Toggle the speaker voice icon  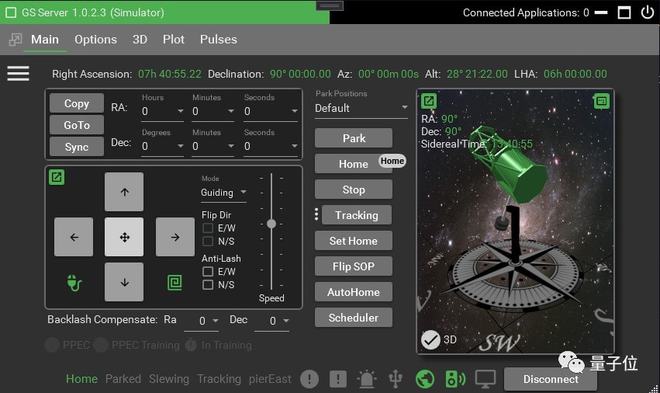[455, 379]
